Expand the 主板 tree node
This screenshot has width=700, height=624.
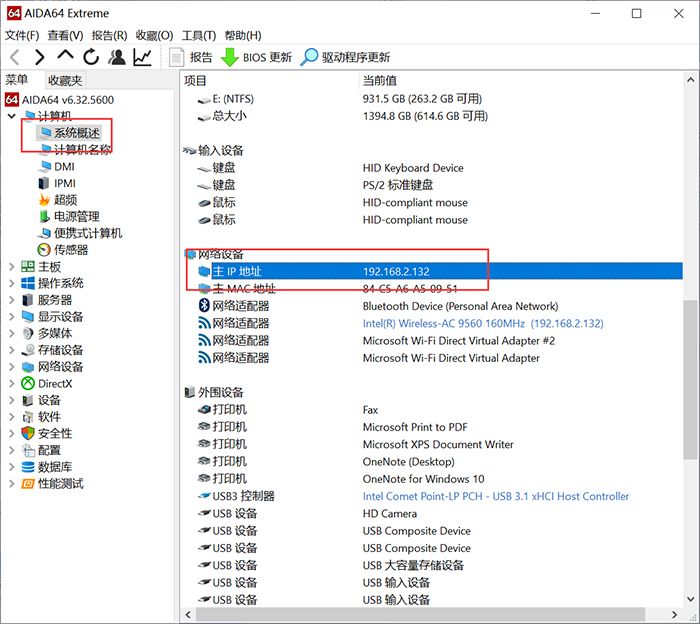(11, 267)
